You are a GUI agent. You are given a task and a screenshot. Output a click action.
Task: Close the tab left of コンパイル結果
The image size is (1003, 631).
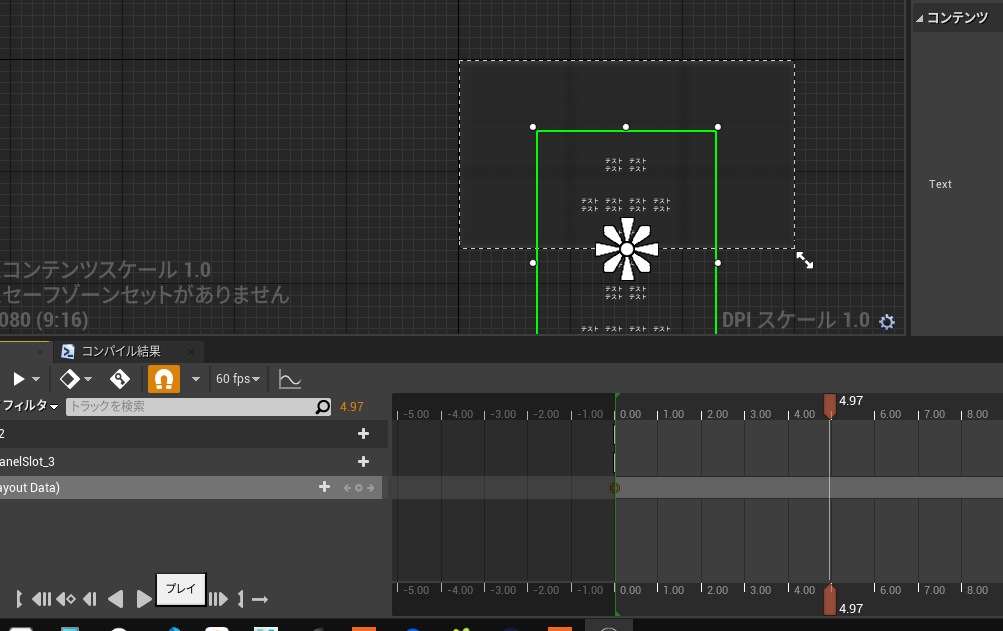tap(40, 352)
